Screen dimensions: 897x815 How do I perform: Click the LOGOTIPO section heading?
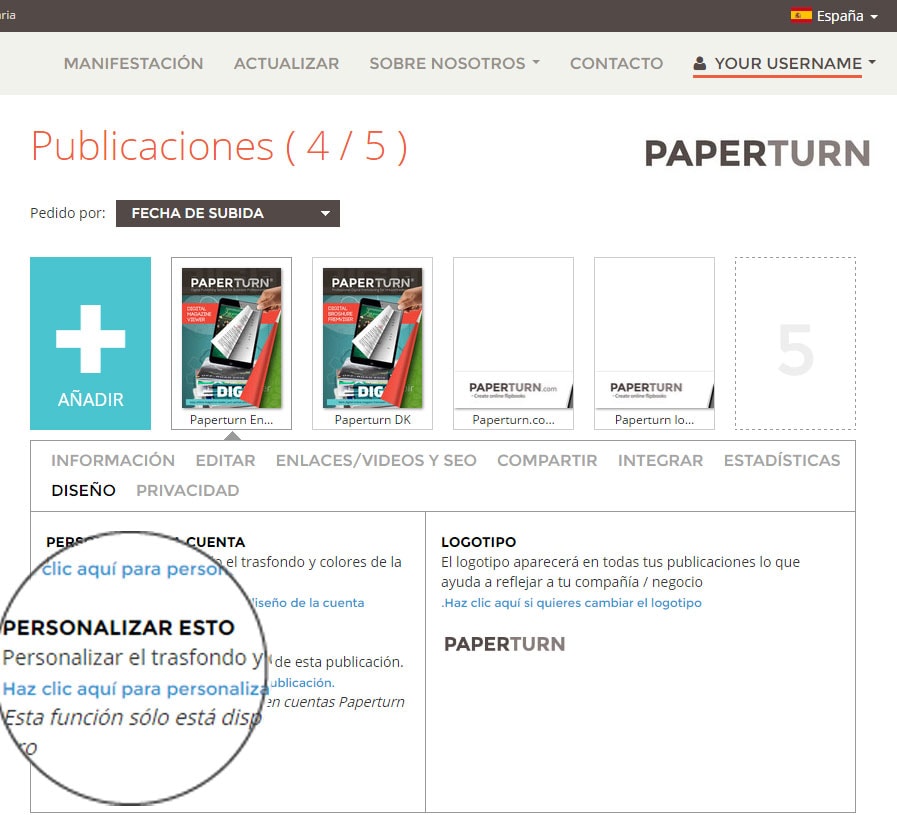[x=478, y=542]
